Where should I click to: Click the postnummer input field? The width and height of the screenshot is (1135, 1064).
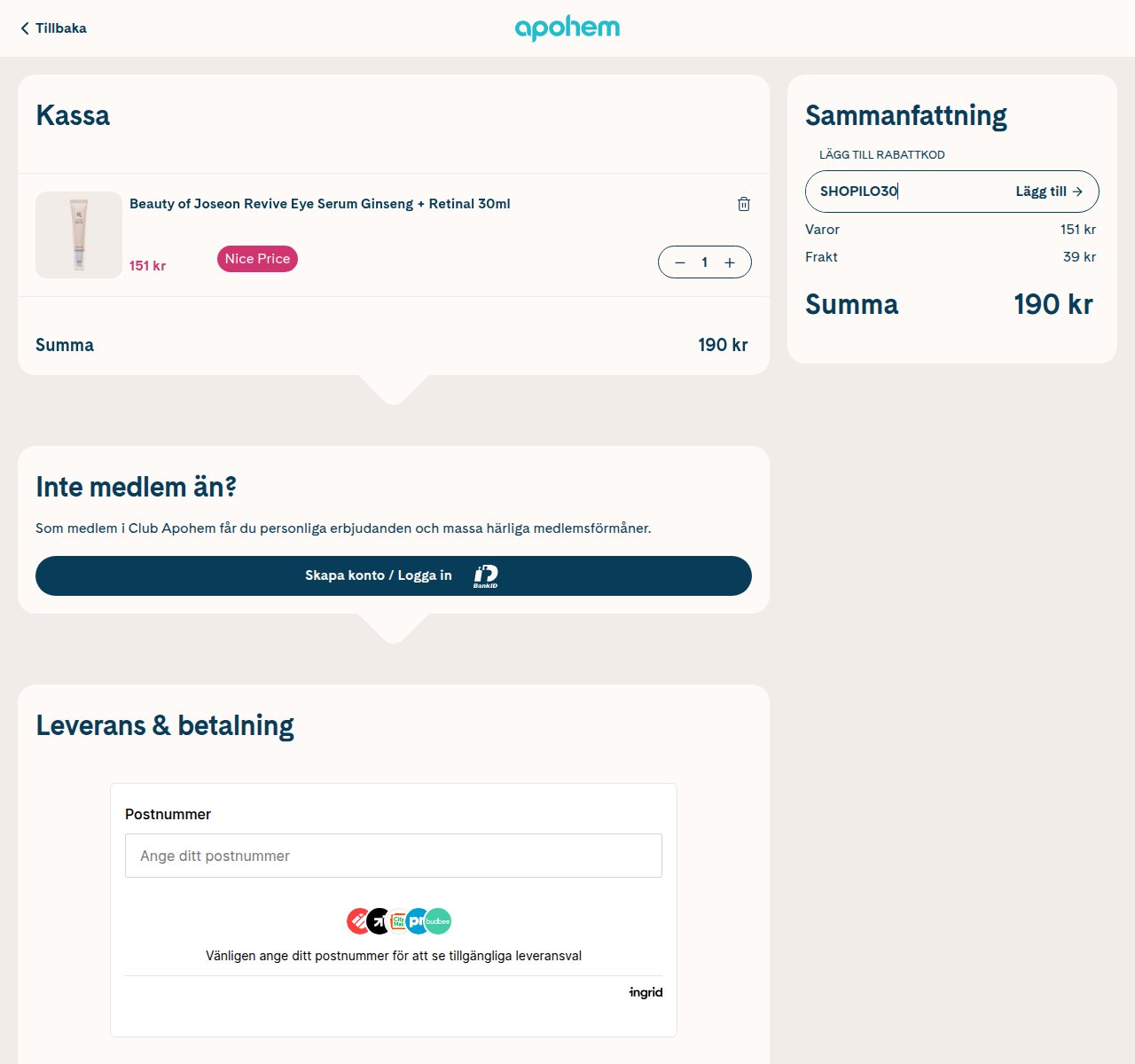pos(394,856)
